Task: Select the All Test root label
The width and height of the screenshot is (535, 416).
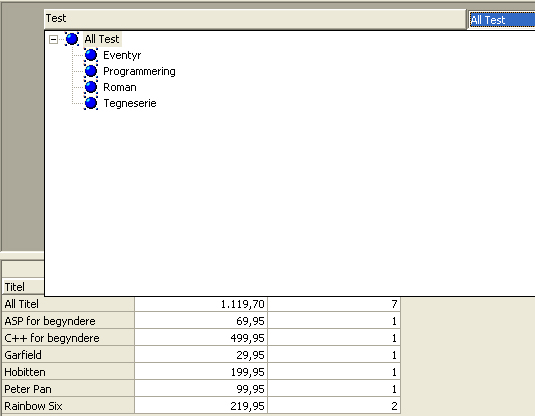Action: (102, 39)
